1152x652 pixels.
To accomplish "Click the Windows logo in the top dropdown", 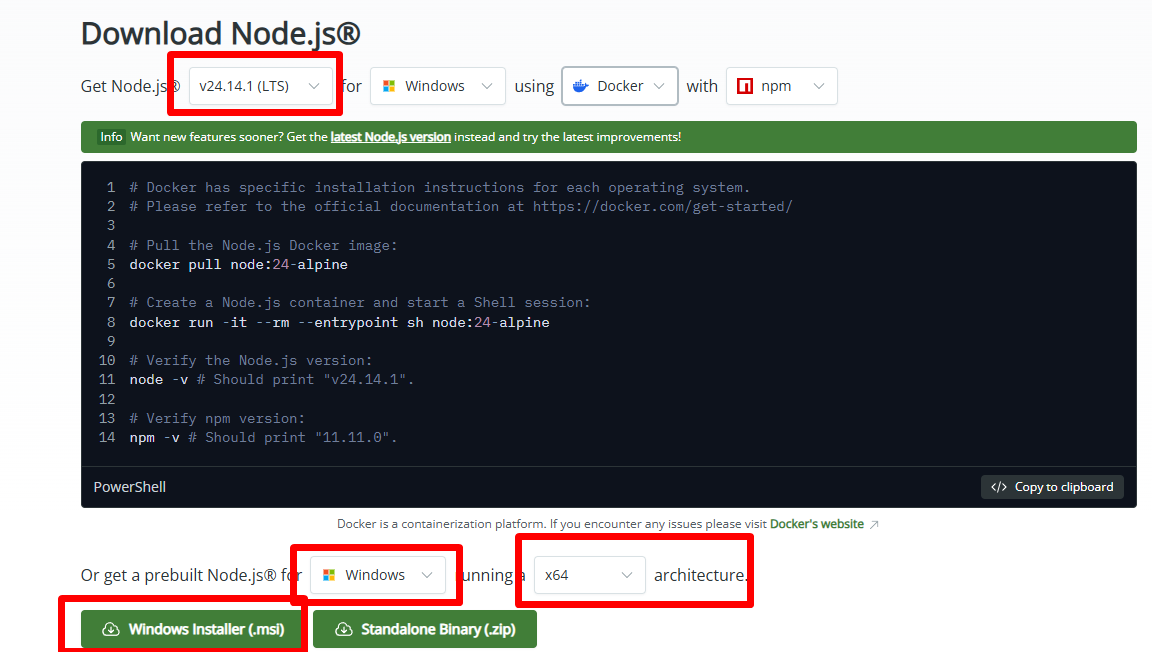I will click(389, 86).
